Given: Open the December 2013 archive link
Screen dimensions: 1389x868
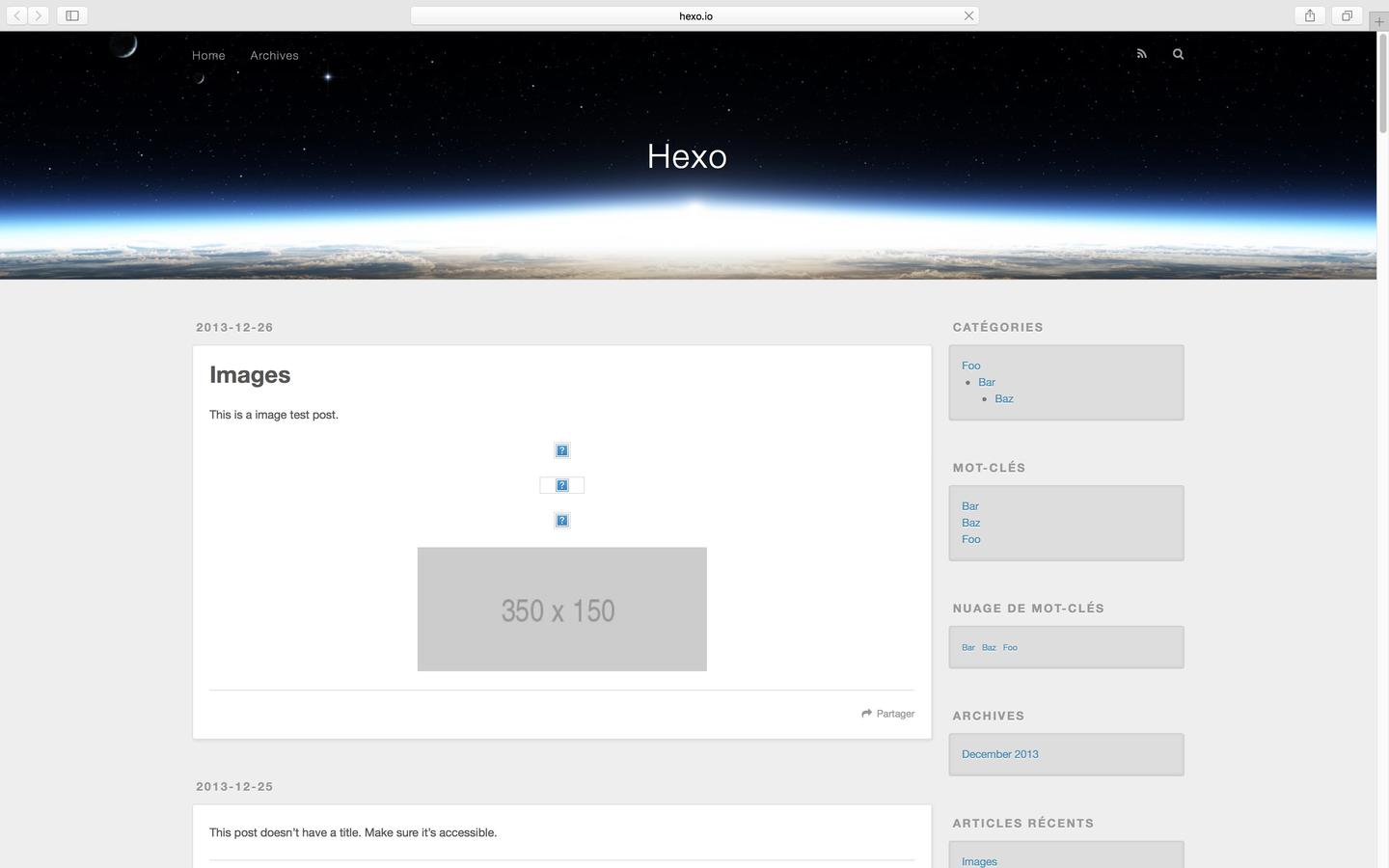Looking at the screenshot, I should [x=999, y=753].
